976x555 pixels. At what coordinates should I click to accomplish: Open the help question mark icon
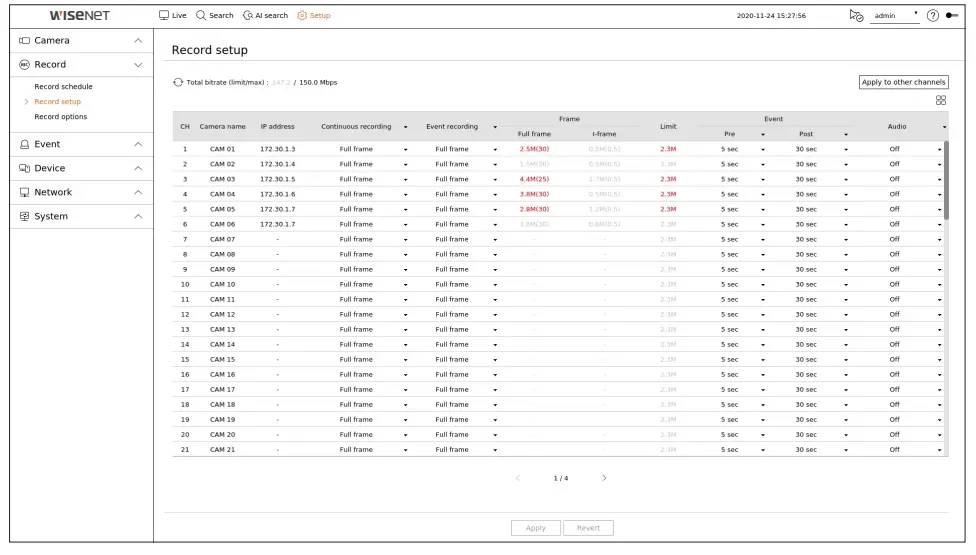click(x=932, y=16)
